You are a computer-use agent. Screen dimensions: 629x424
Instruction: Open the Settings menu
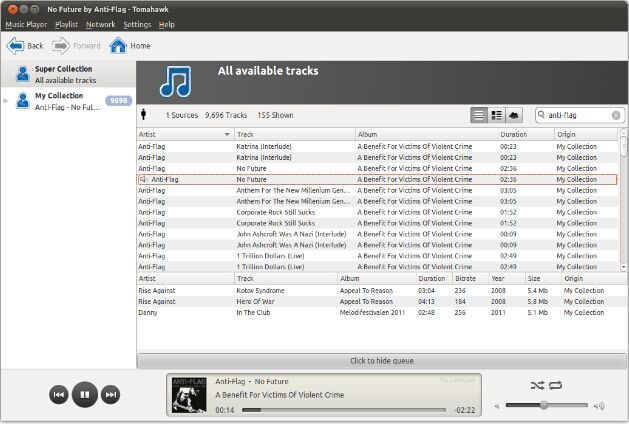(x=137, y=24)
